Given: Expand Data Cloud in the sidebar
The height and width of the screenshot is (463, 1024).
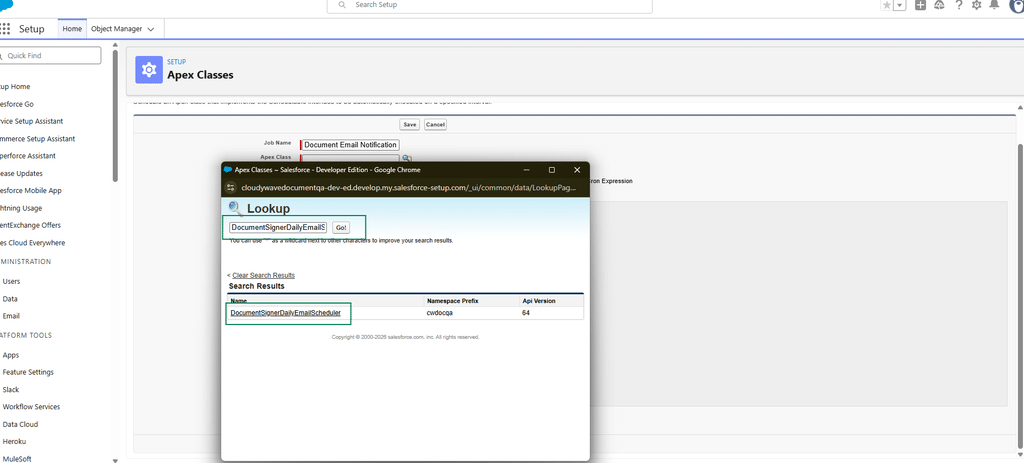Looking at the screenshot, I should [20, 424].
